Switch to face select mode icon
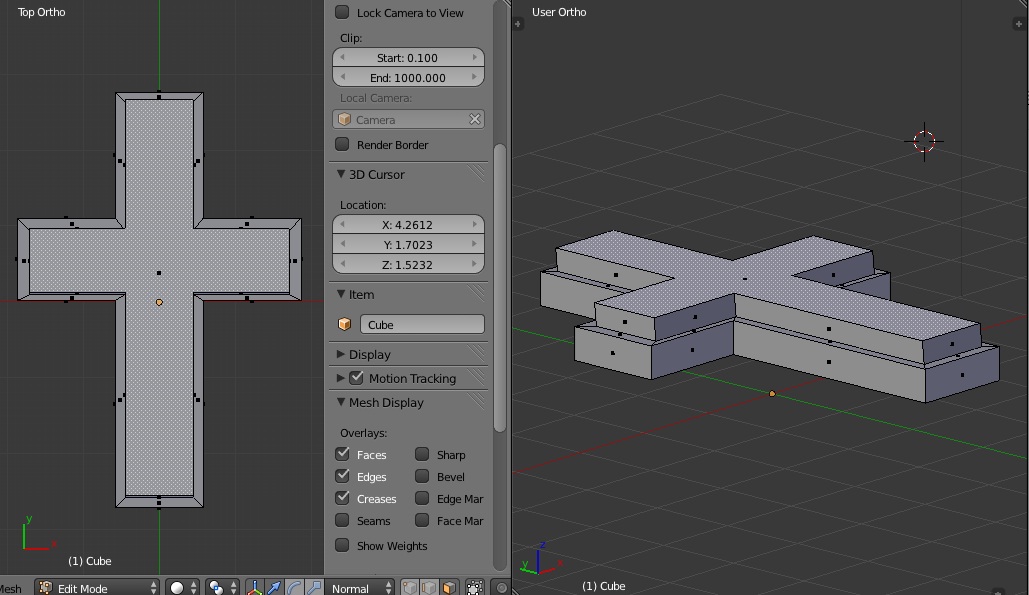This screenshot has width=1029, height=595. pos(449,588)
